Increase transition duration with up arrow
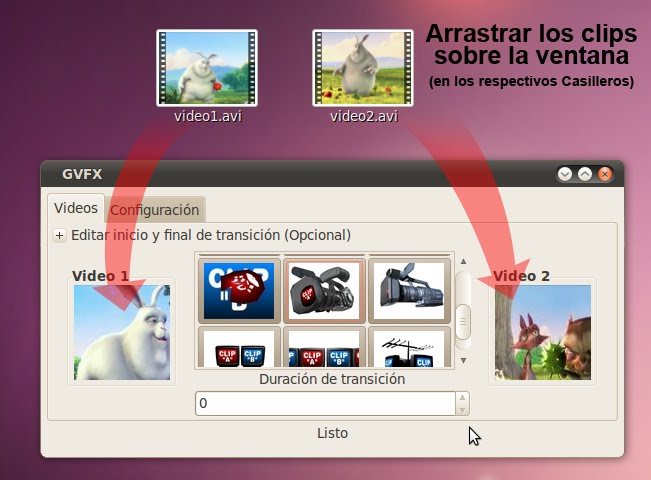This screenshot has height=480, width=651. pyautogui.click(x=461, y=398)
